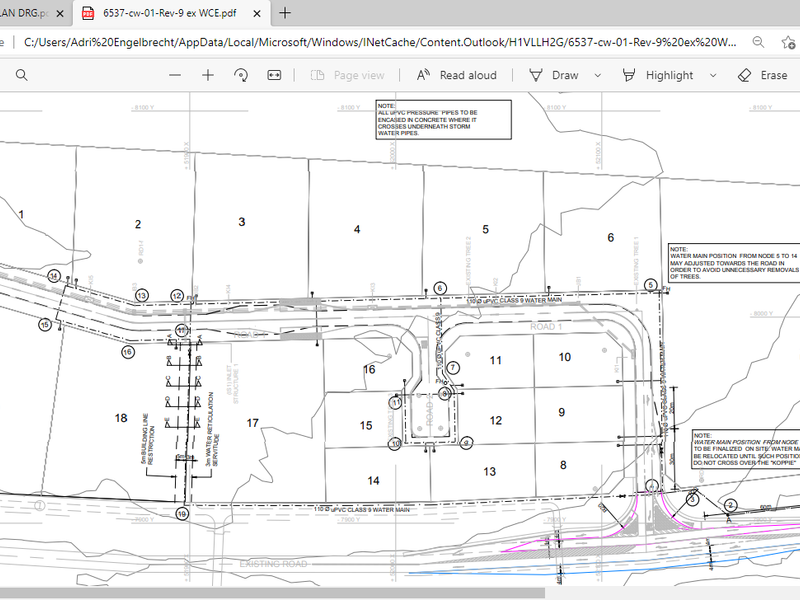Image resolution: width=800 pixels, height=600 pixels.
Task: Expand the Draw options dropdown arrow
Action: (x=598, y=75)
